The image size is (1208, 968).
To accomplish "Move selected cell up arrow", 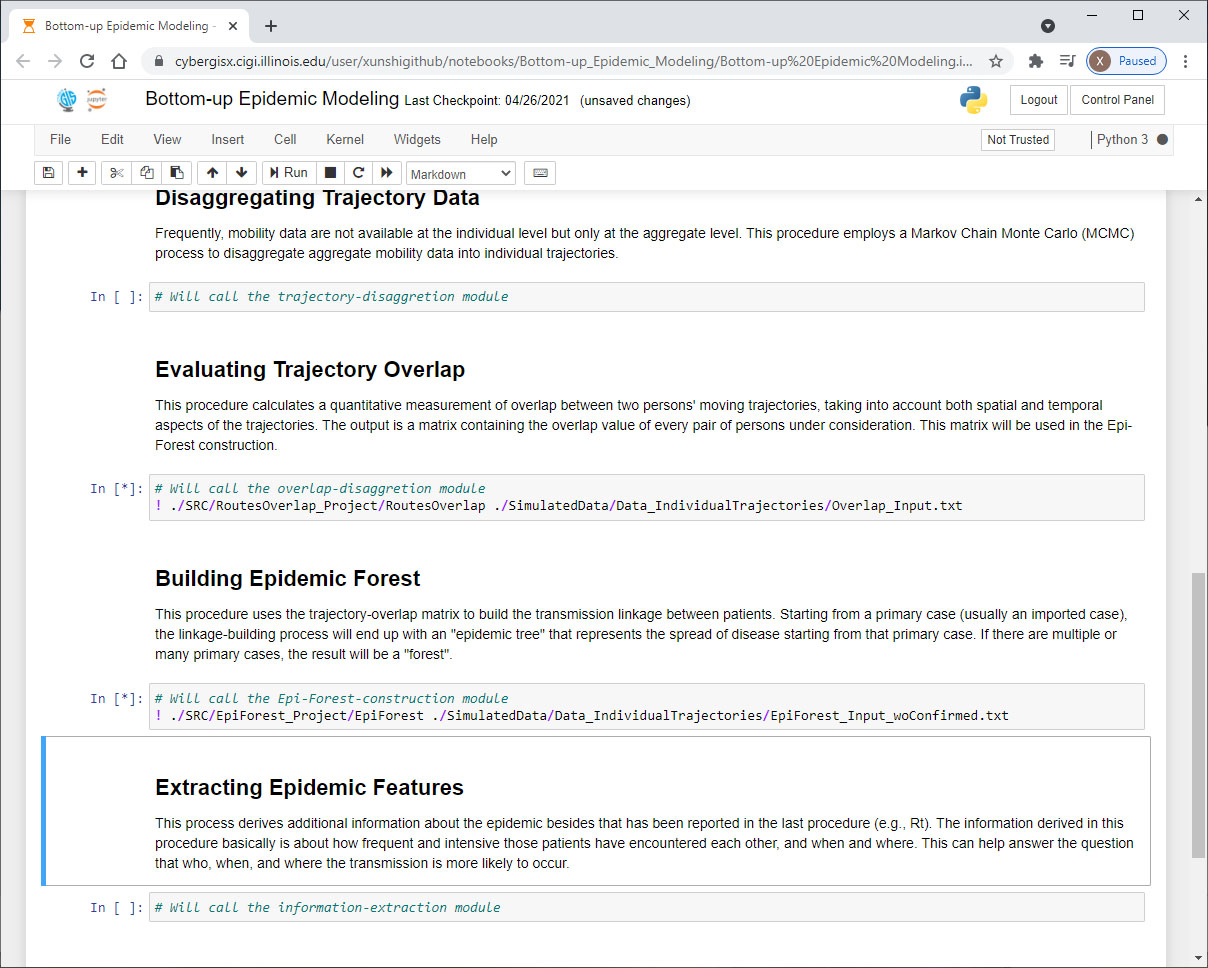I will pyautogui.click(x=212, y=173).
